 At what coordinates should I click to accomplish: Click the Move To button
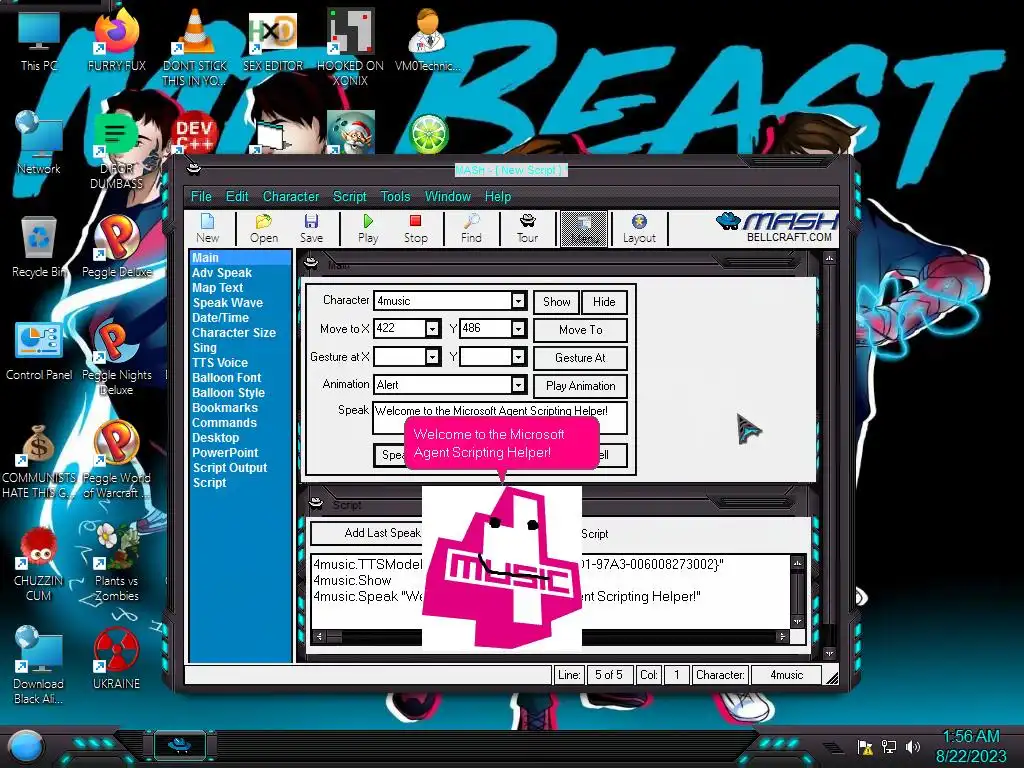click(x=581, y=330)
